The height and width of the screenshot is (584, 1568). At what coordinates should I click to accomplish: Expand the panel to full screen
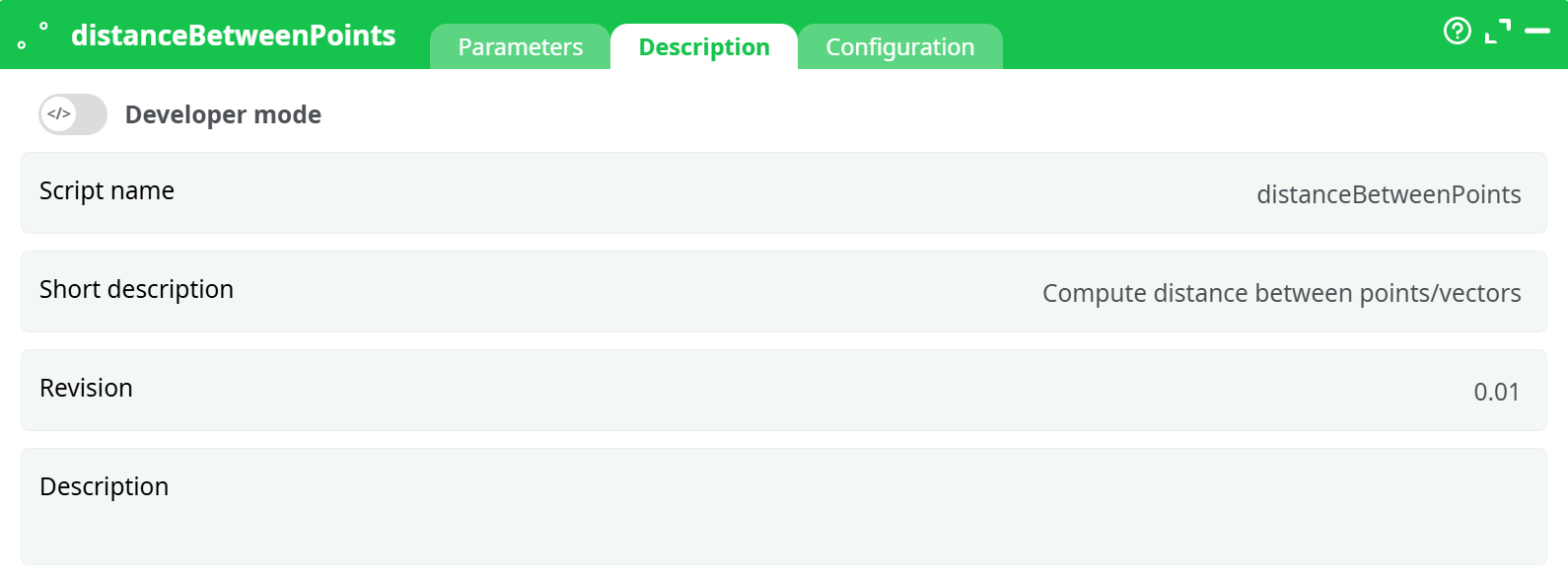pyautogui.click(x=1498, y=32)
